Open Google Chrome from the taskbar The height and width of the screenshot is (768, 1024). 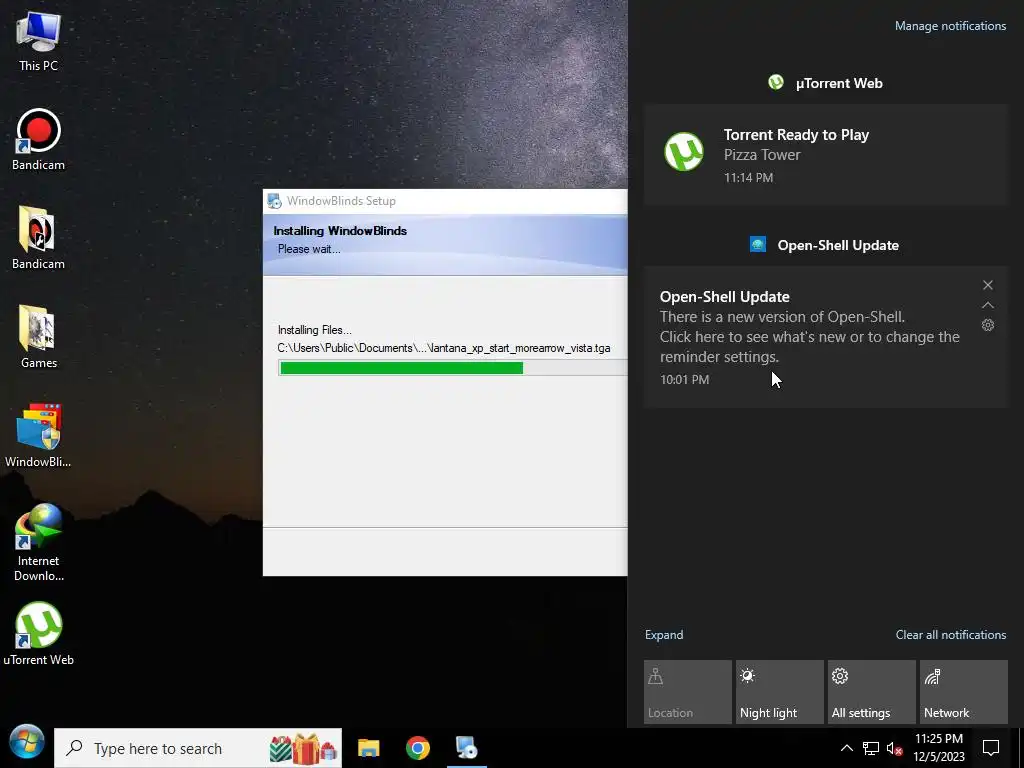click(417, 748)
